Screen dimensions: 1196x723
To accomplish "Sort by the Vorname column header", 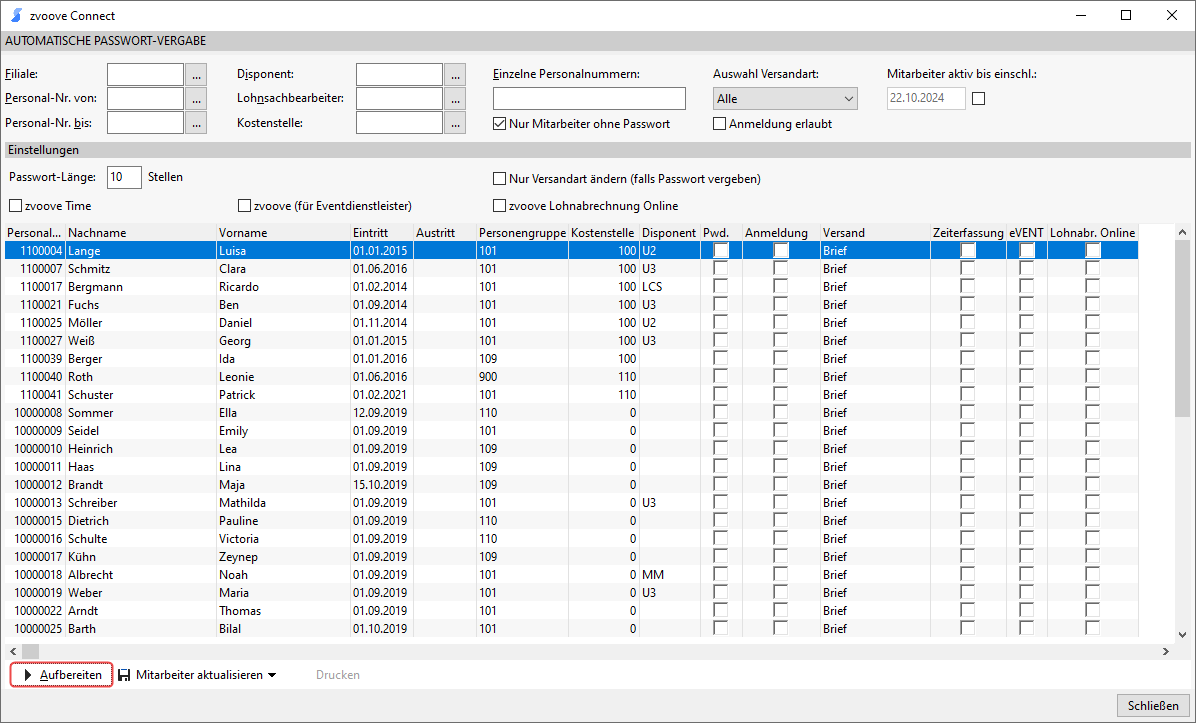I will [x=283, y=233].
